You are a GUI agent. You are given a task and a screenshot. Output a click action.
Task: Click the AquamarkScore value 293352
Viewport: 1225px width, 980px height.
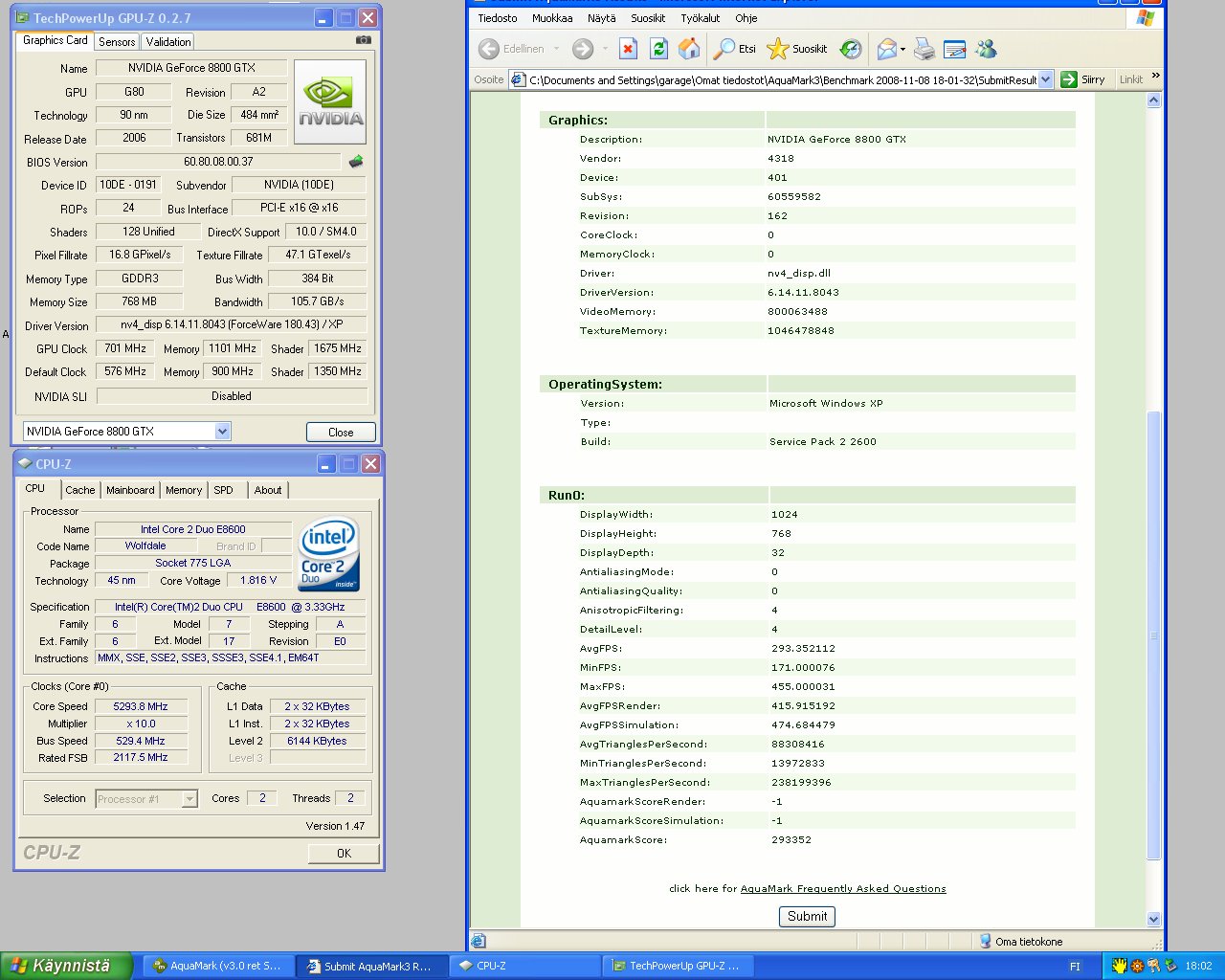coord(791,839)
